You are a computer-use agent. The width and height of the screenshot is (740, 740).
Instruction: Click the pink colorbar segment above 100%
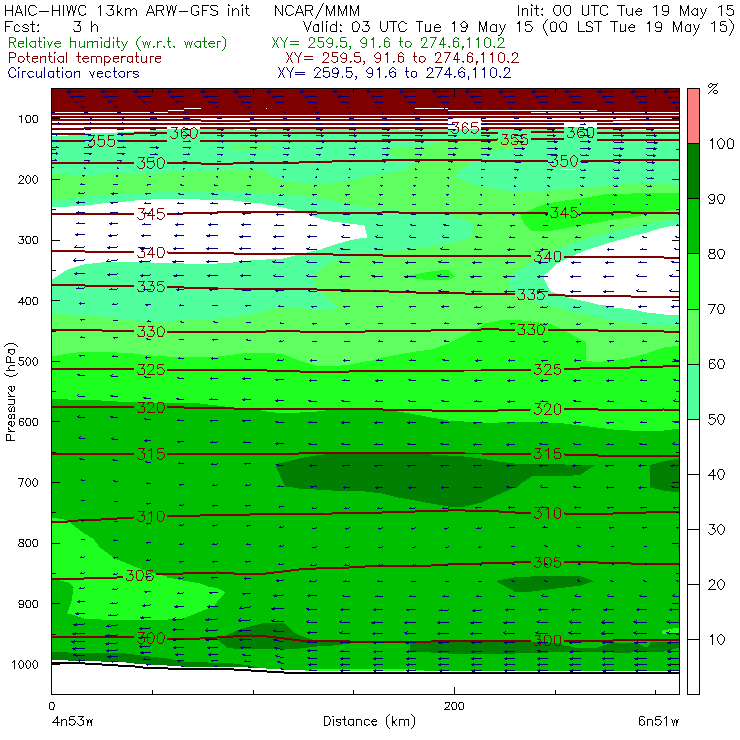pyautogui.click(x=693, y=116)
